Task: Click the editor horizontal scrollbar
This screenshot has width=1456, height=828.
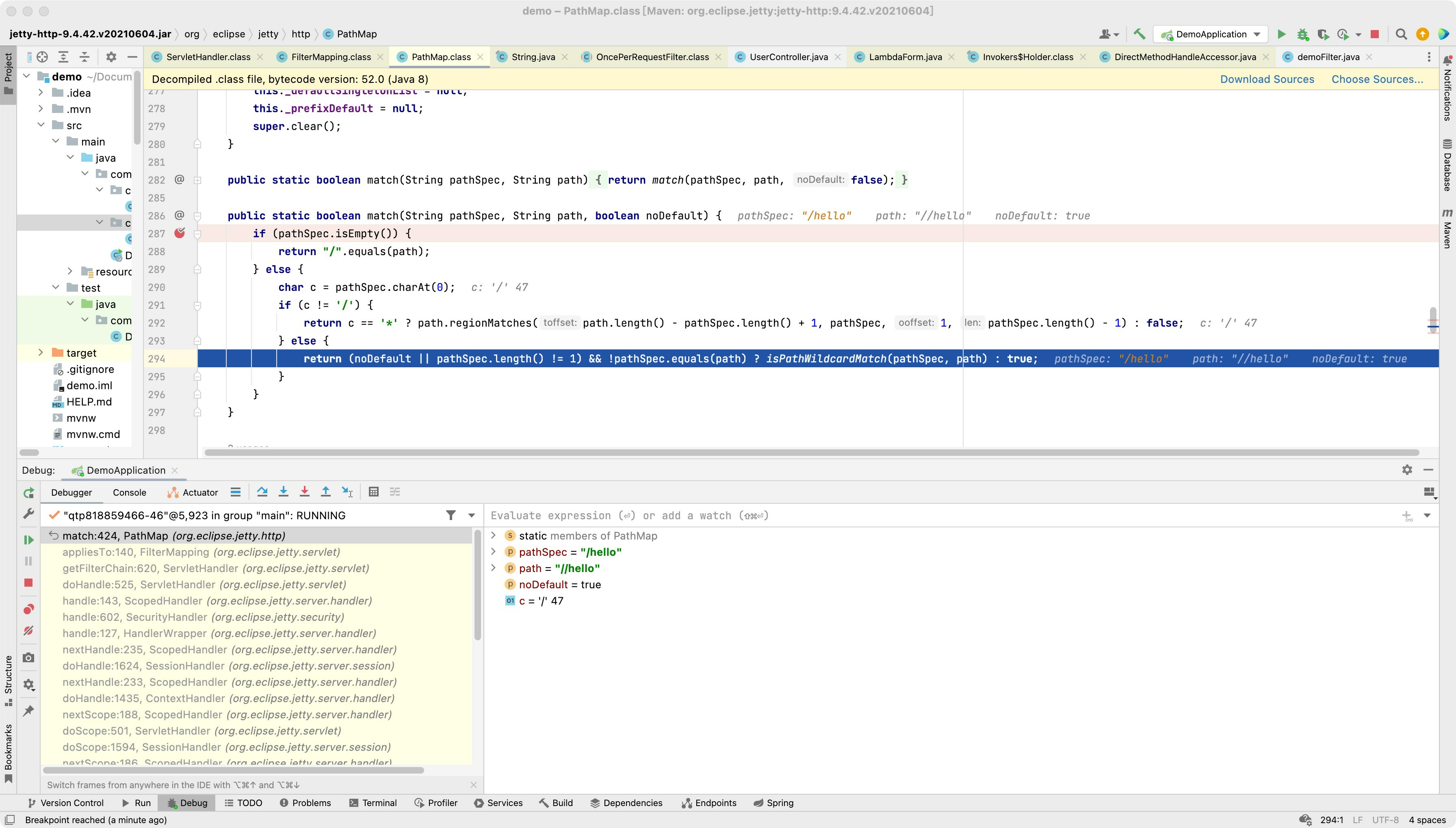Action: coord(811,453)
